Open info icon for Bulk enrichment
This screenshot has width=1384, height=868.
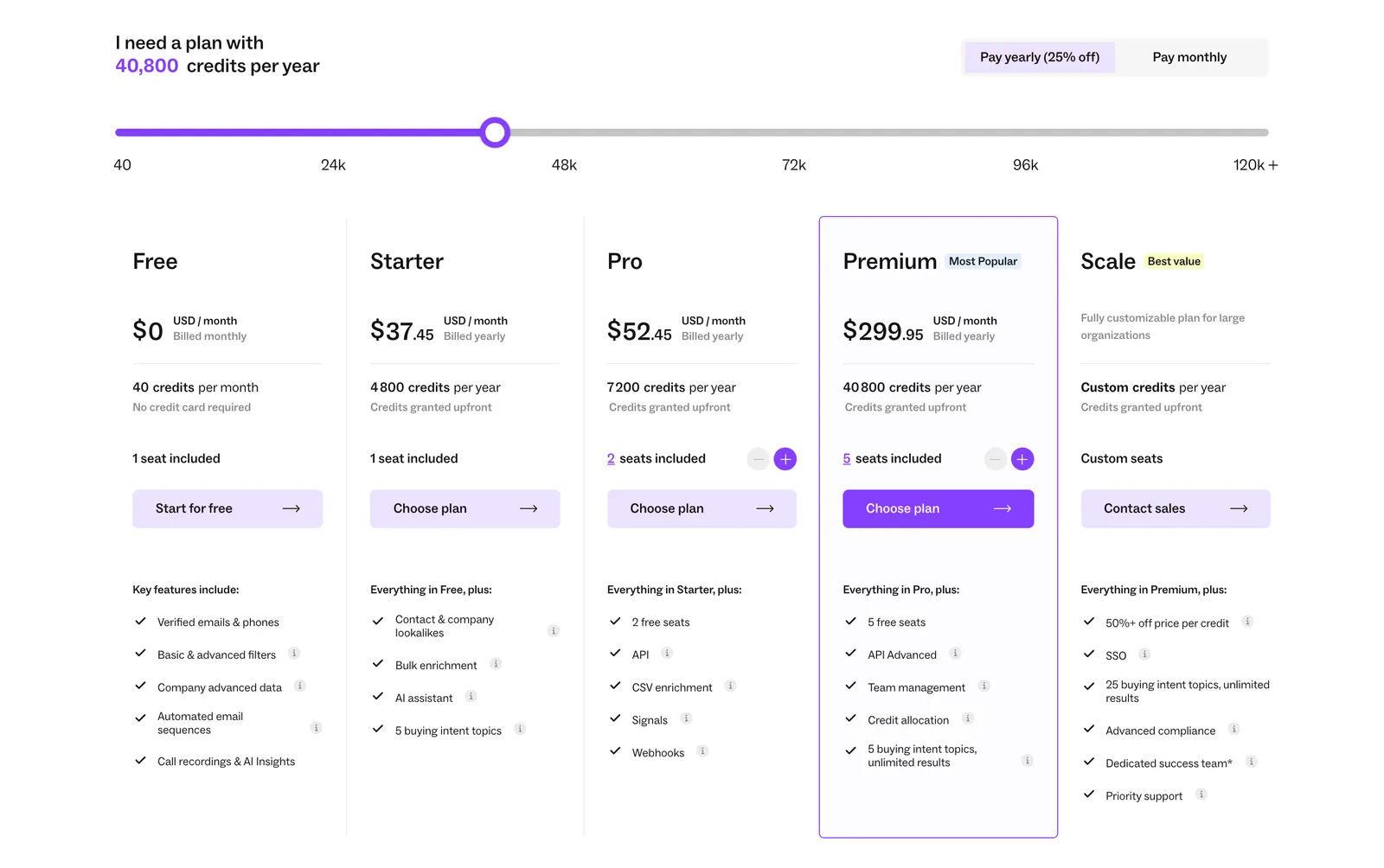(x=496, y=664)
